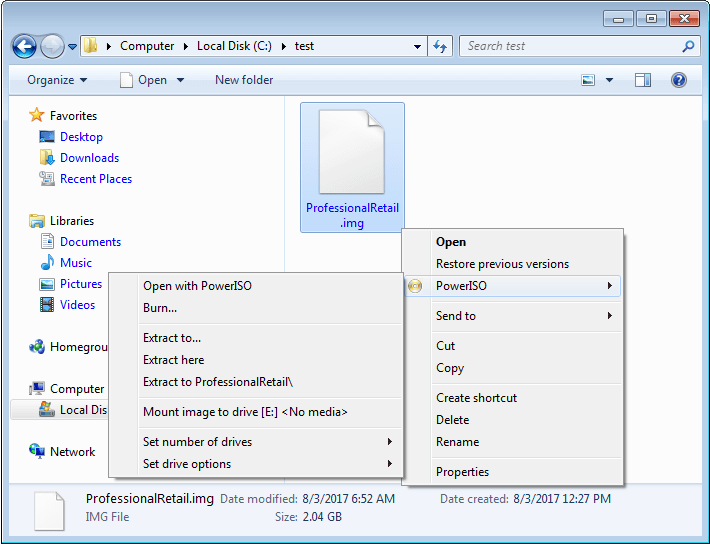Open the address bar history dropdown
Screen dimensions: 710x544
417,46
